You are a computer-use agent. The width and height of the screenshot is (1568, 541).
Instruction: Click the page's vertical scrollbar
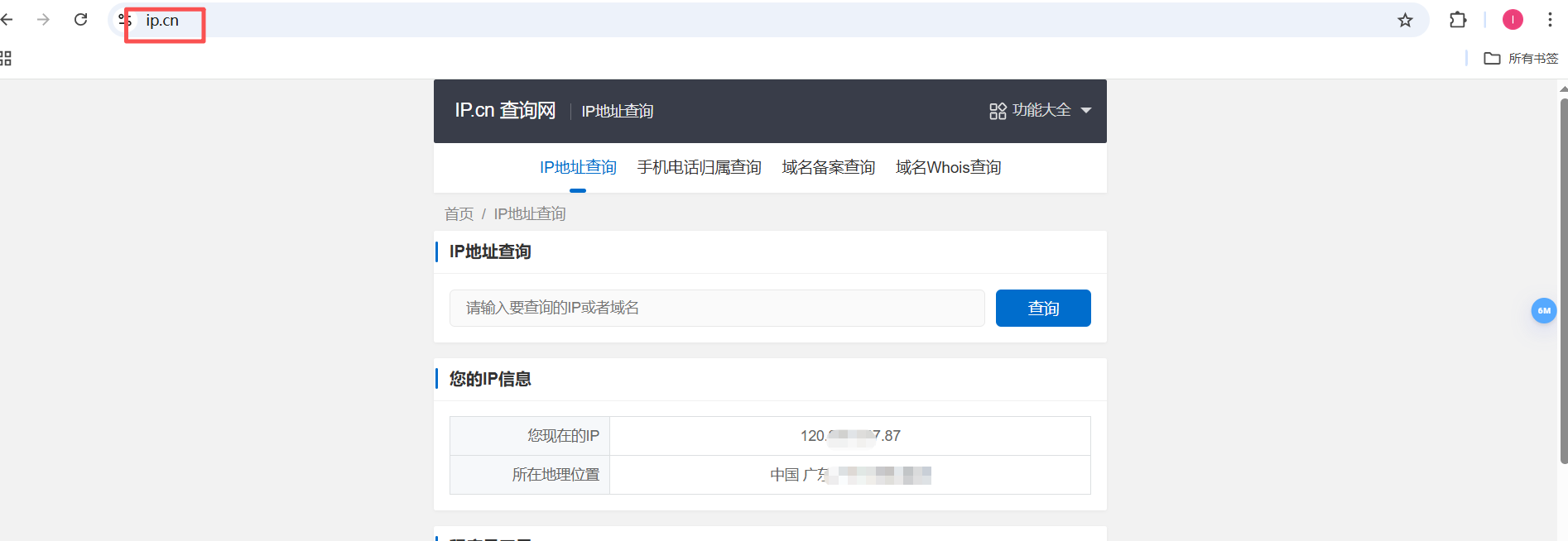point(1563,281)
